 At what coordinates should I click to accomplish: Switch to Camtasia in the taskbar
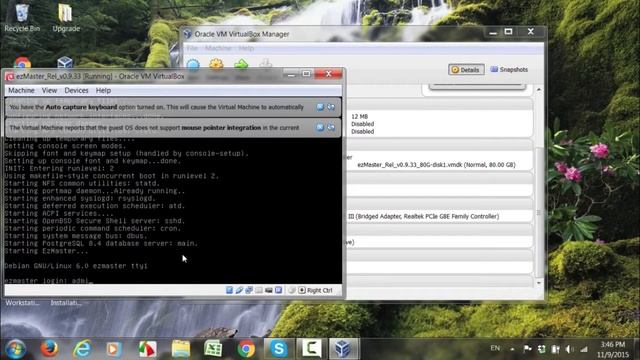311,349
